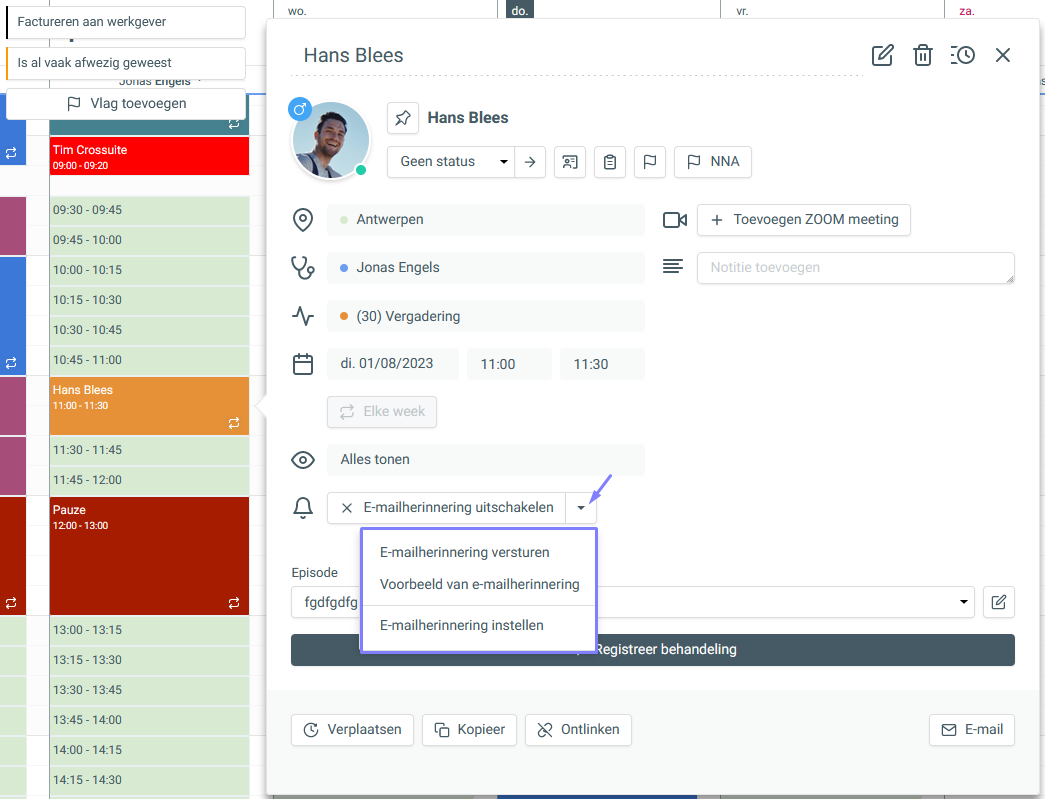Toggle the NNA flag button

(712, 162)
